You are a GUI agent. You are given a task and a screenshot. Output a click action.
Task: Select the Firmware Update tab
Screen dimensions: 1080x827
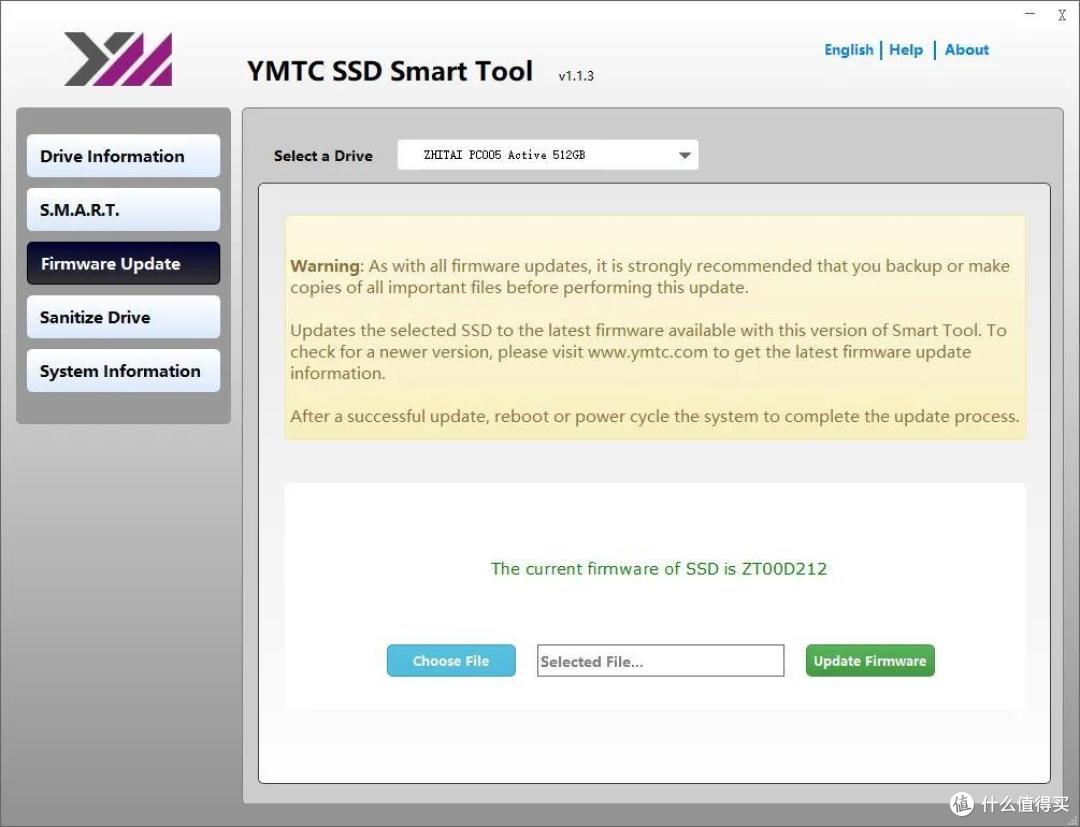tap(123, 263)
